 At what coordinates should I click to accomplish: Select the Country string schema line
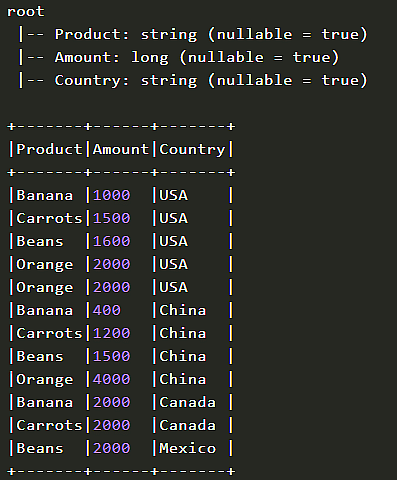click(x=193, y=81)
